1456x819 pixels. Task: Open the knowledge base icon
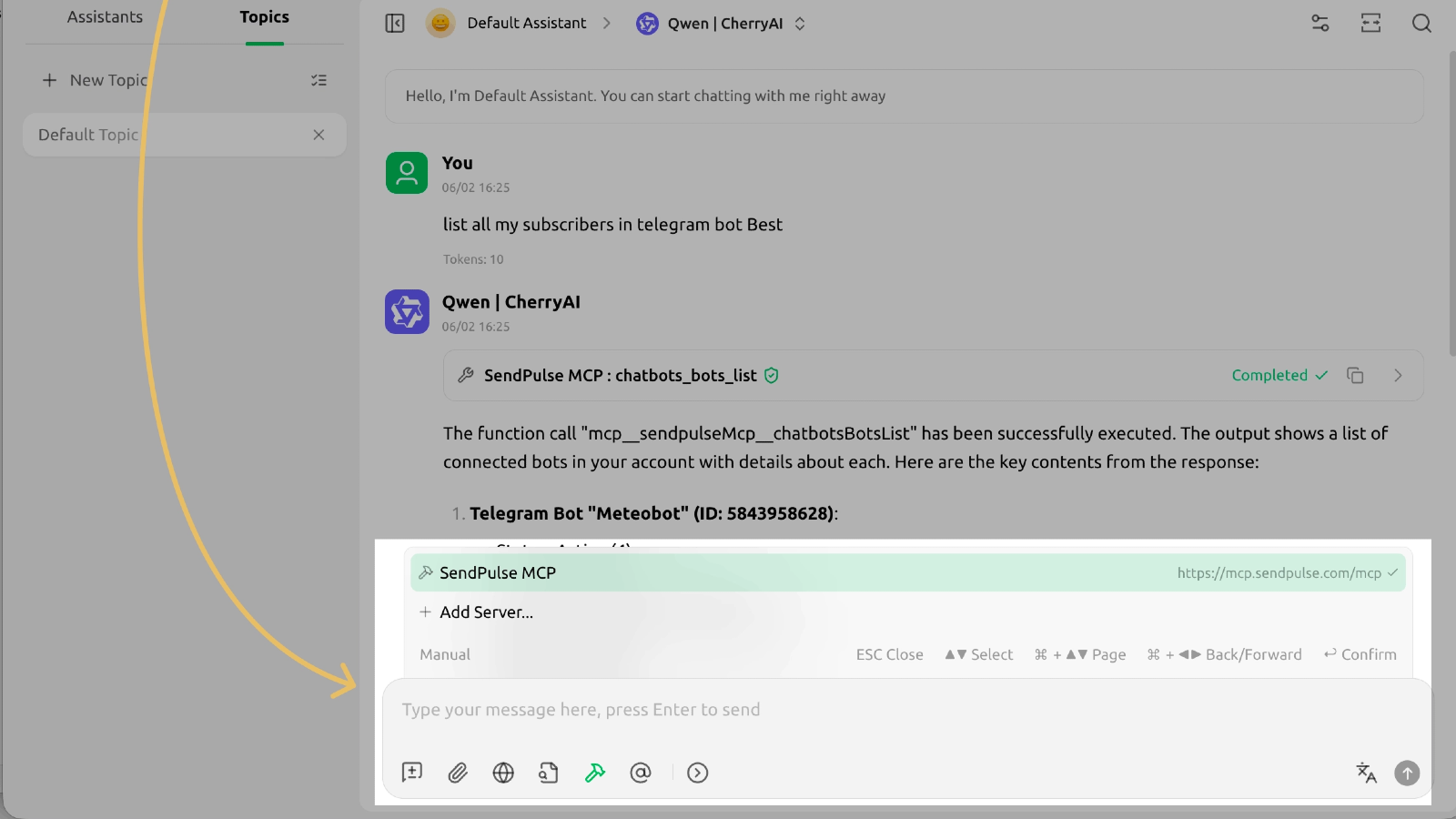[x=549, y=773]
